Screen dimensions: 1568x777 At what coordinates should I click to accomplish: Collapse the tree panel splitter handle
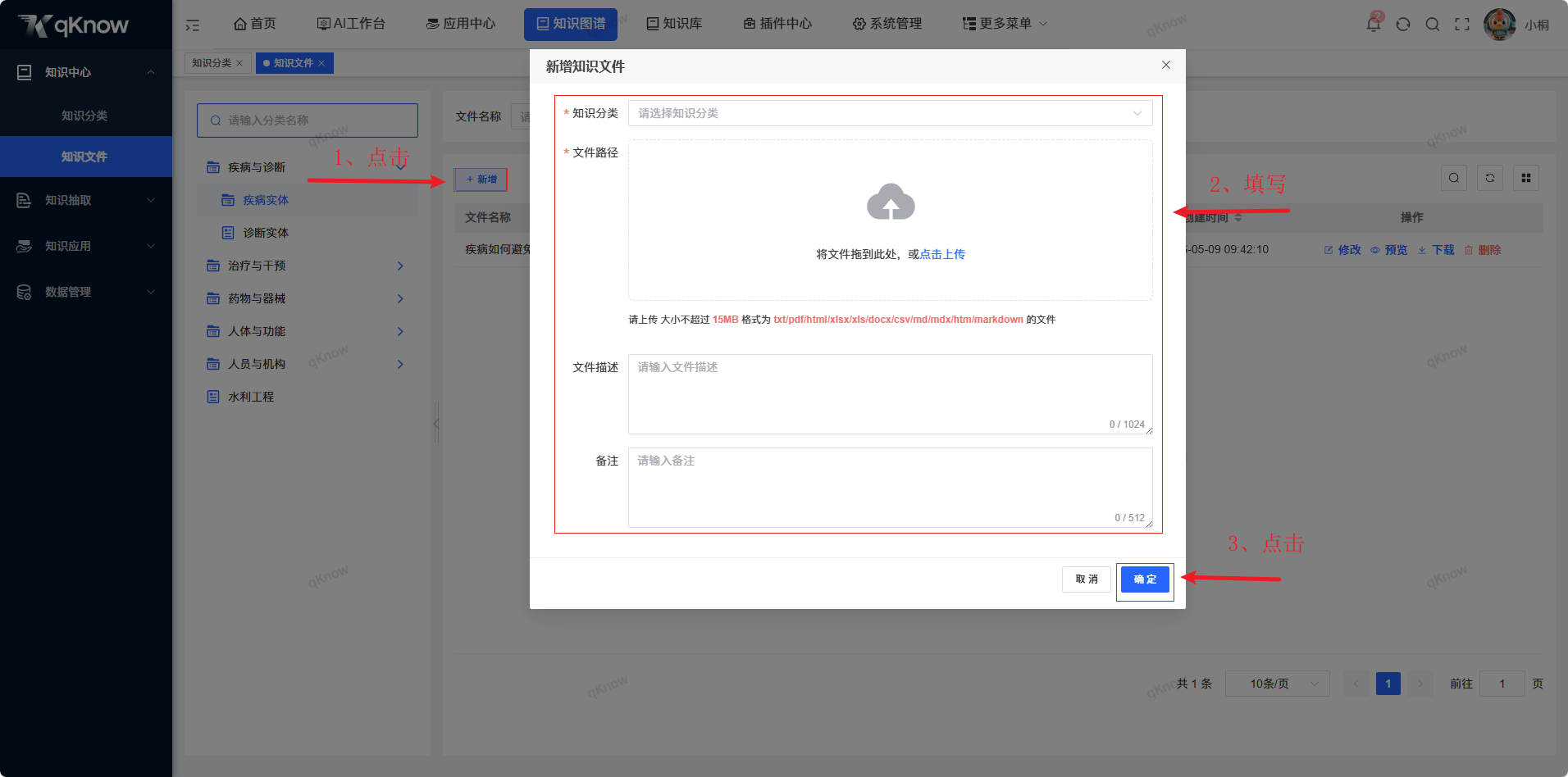coord(436,423)
